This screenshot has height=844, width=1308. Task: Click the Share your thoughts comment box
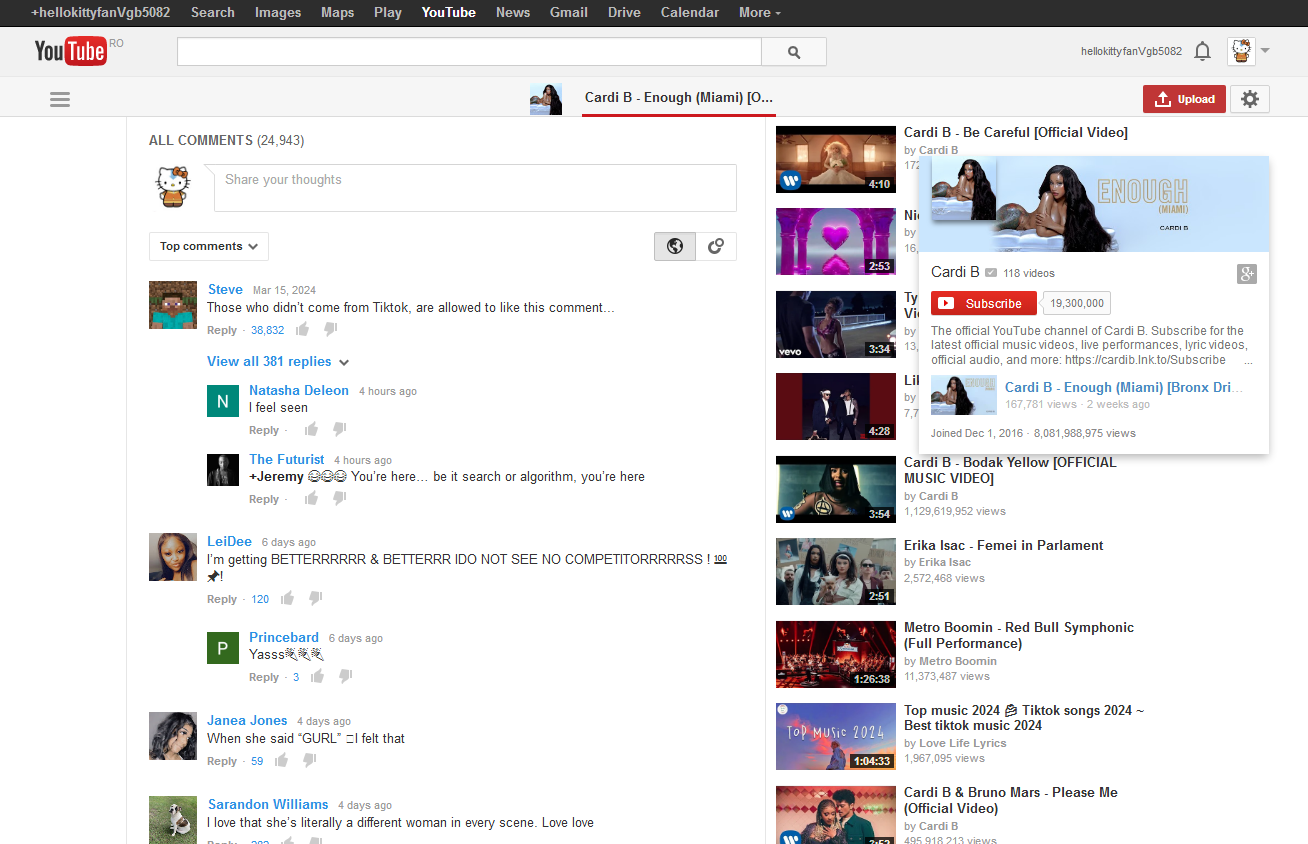coord(475,188)
